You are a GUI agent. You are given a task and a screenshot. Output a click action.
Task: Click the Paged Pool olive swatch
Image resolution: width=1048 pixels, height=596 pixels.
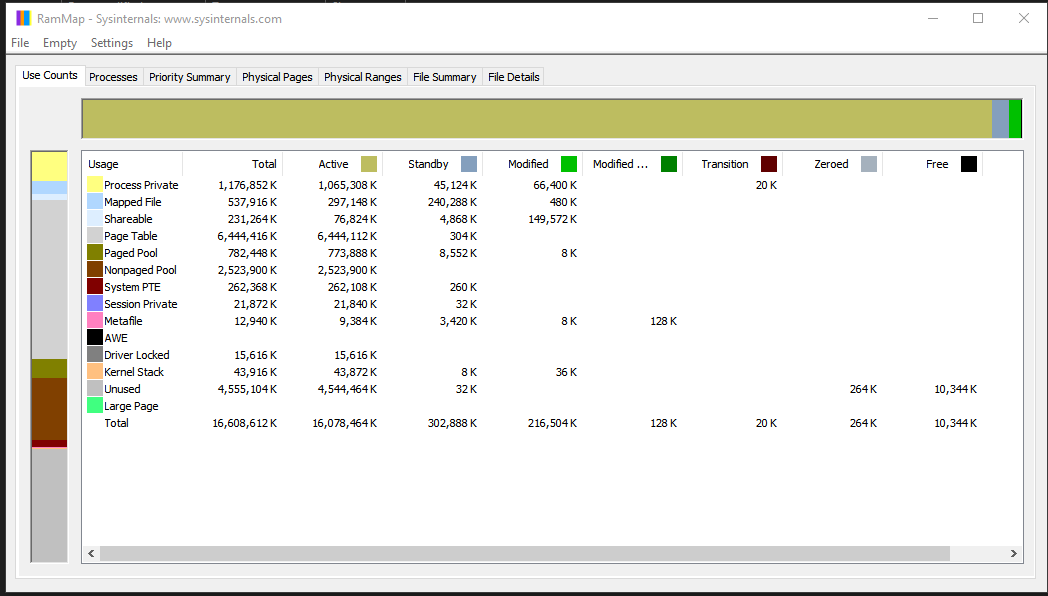(95, 253)
